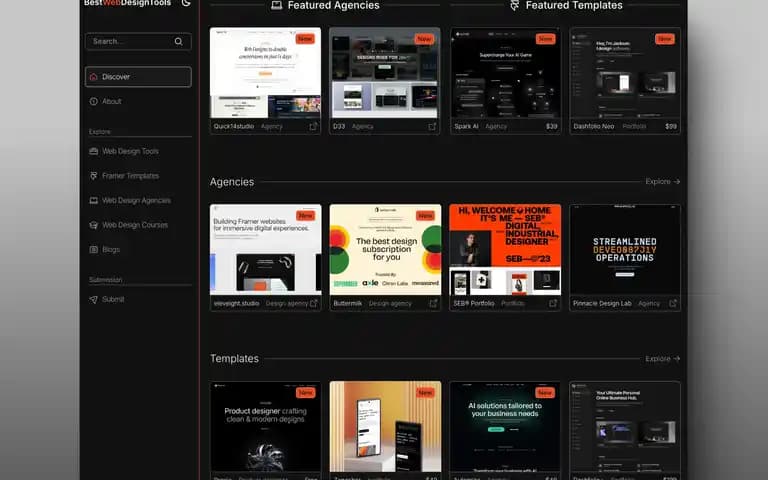The height and width of the screenshot is (480, 768).
Task: Click BestWebDesignTools logo
Action: click(127, 3)
